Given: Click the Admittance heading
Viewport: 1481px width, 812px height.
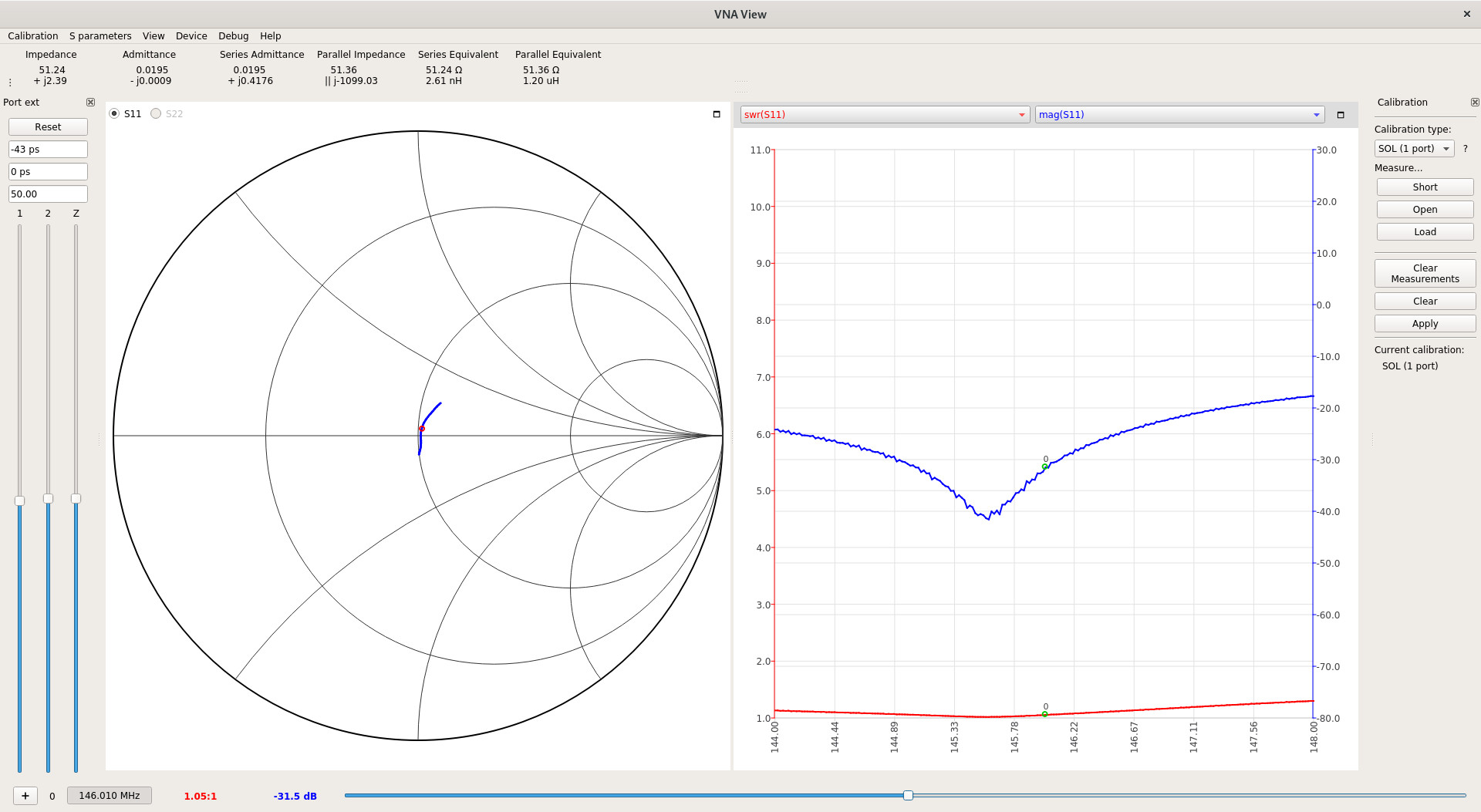Looking at the screenshot, I should 149,55.
